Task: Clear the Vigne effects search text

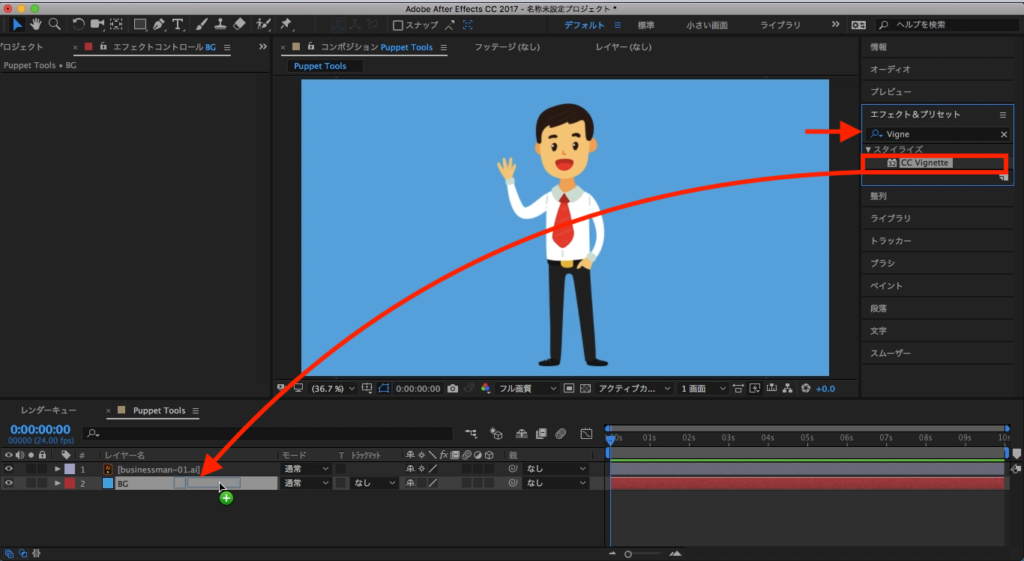Action: [x=1004, y=134]
